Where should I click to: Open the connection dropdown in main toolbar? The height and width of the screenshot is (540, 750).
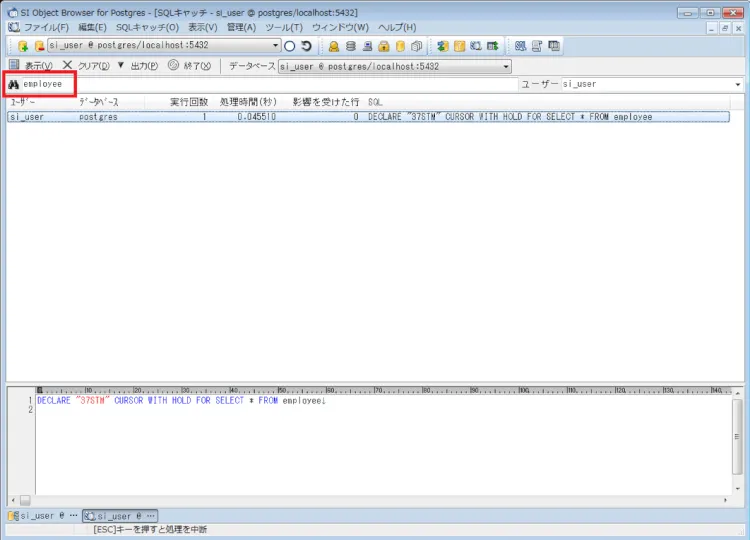point(276,45)
